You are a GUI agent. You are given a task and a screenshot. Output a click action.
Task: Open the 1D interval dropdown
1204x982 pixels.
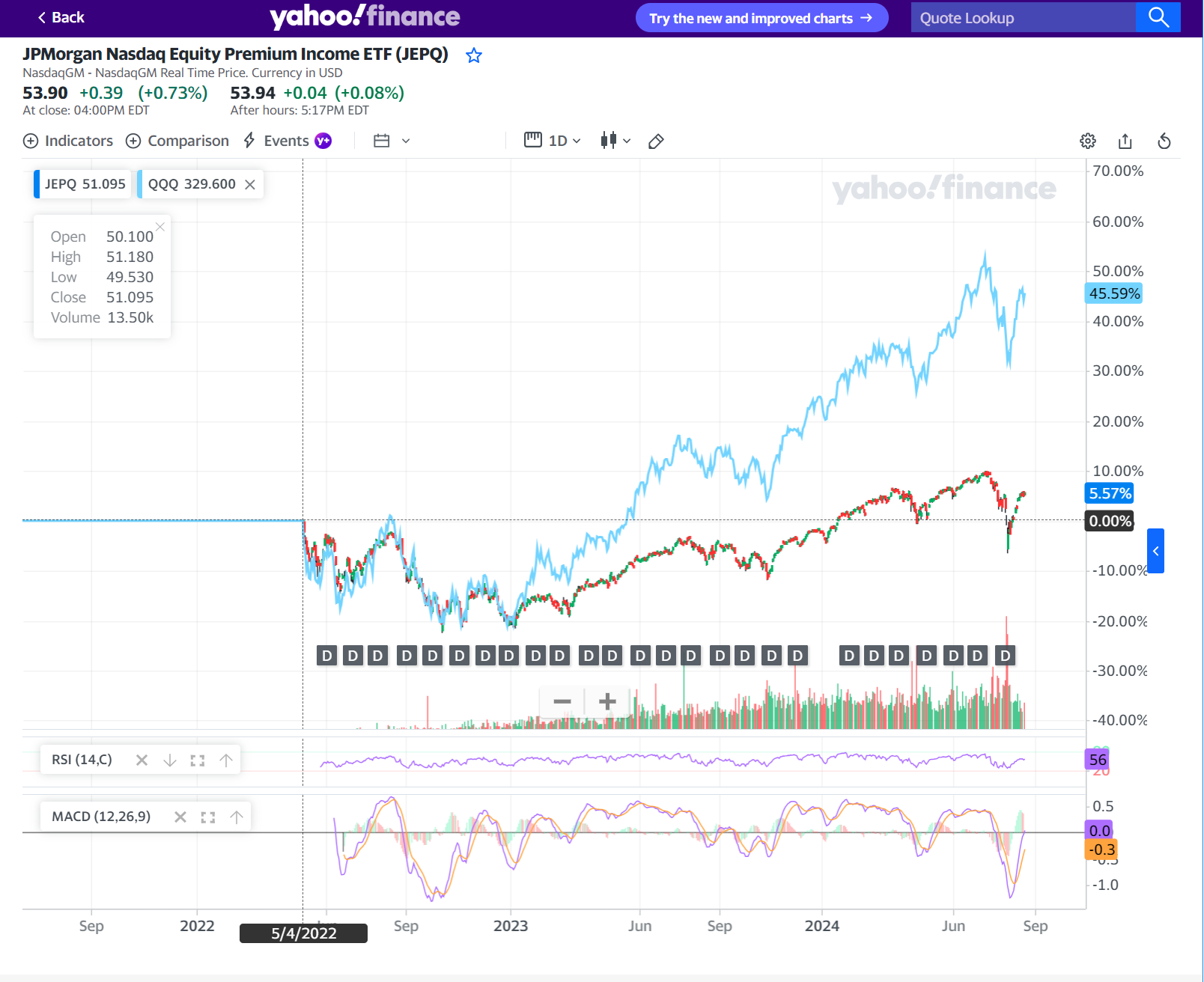[x=553, y=141]
